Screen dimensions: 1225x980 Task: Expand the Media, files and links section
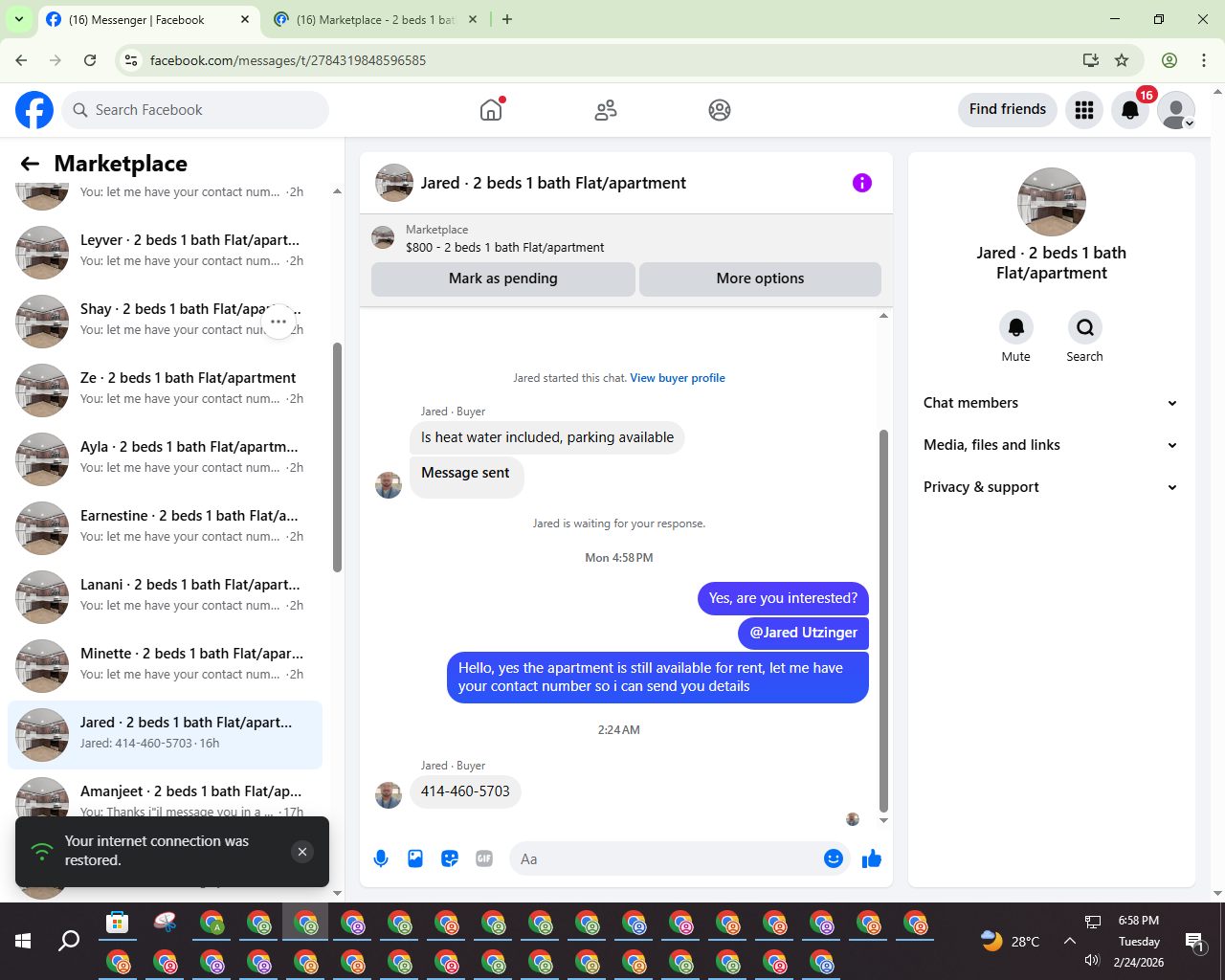coord(1051,445)
